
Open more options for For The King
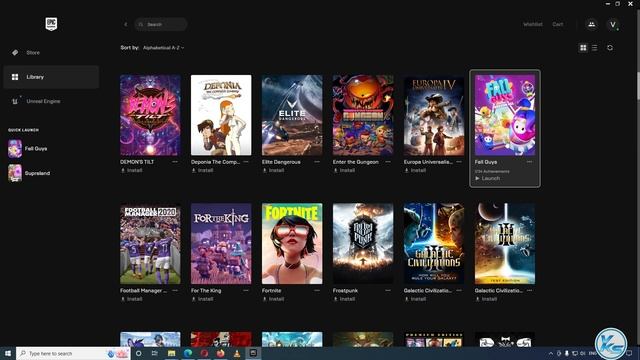[x=246, y=291]
